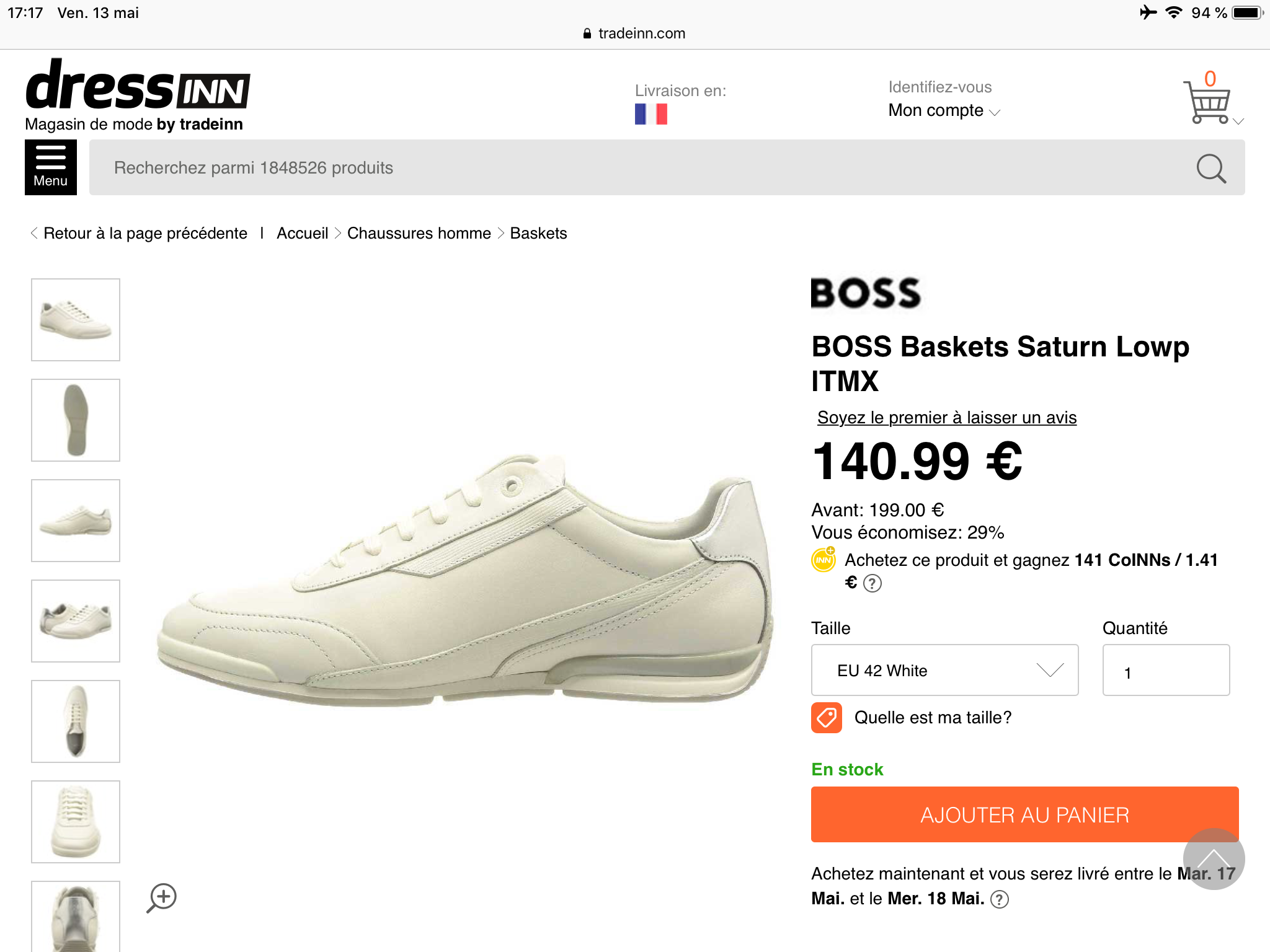This screenshot has height=952, width=1270.
Task: Click the French flag delivery icon
Action: tap(651, 114)
